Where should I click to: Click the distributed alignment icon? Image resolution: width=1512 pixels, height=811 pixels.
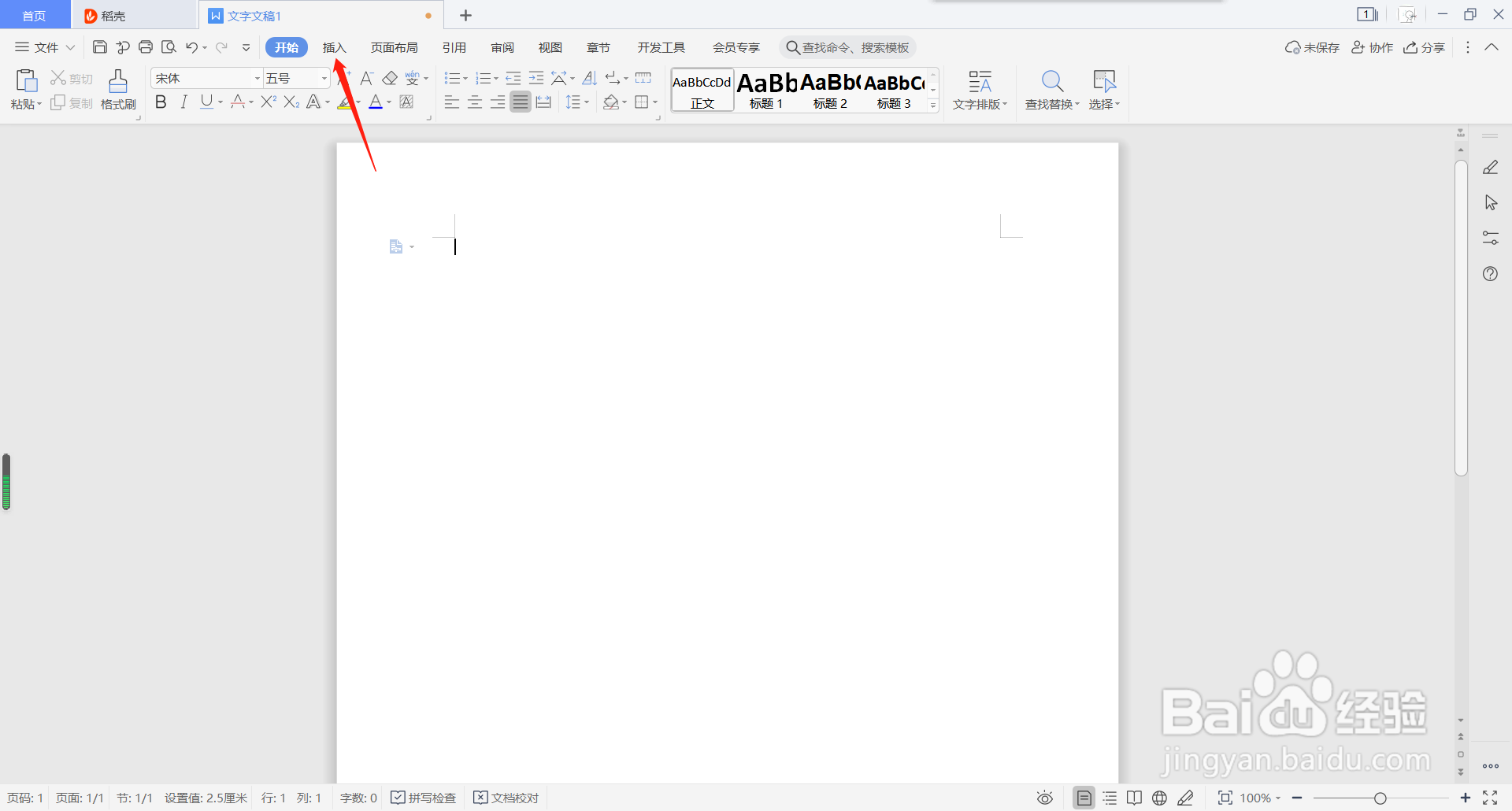point(543,102)
